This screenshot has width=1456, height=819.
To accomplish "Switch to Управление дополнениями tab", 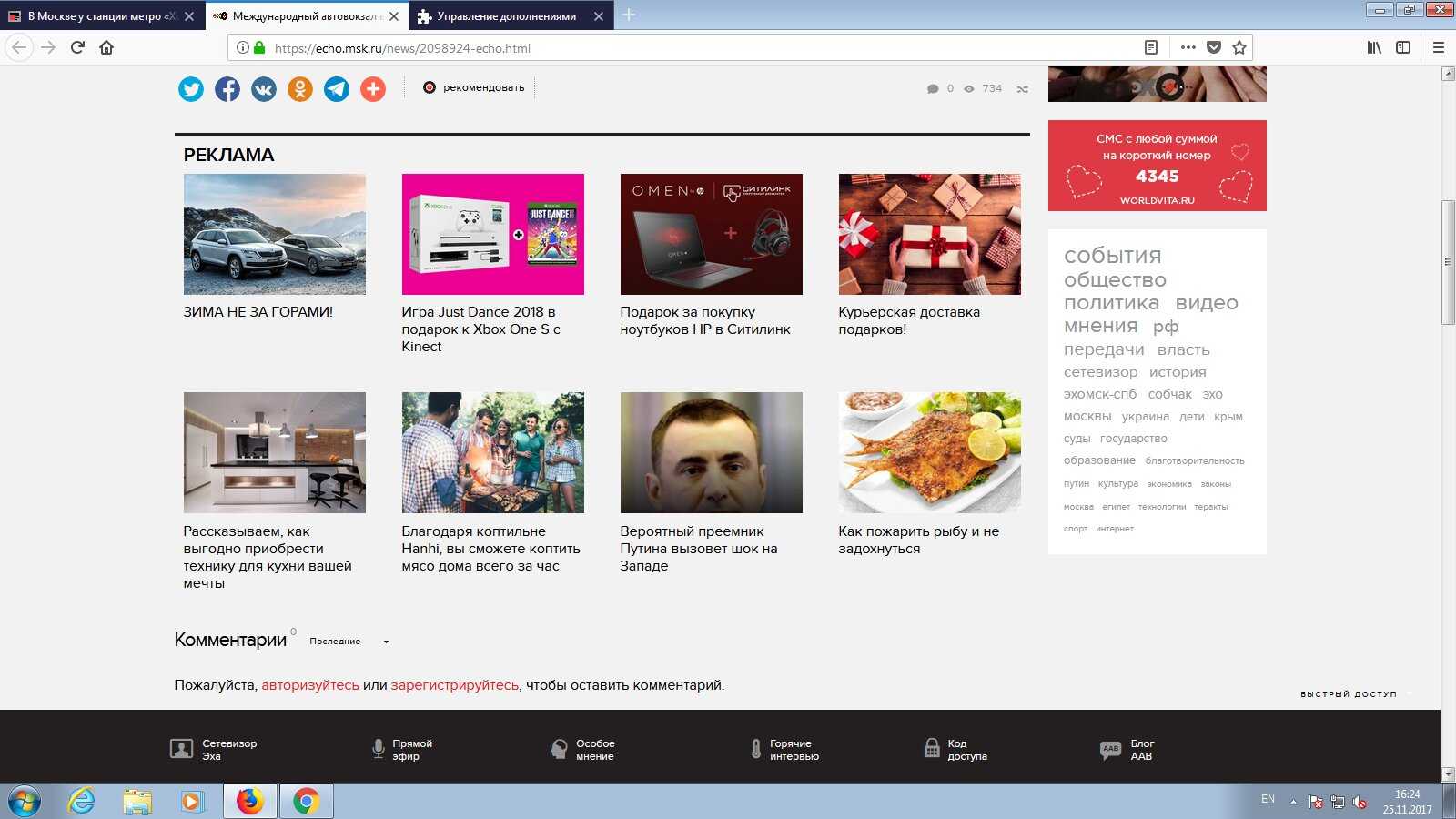I will (x=506, y=16).
